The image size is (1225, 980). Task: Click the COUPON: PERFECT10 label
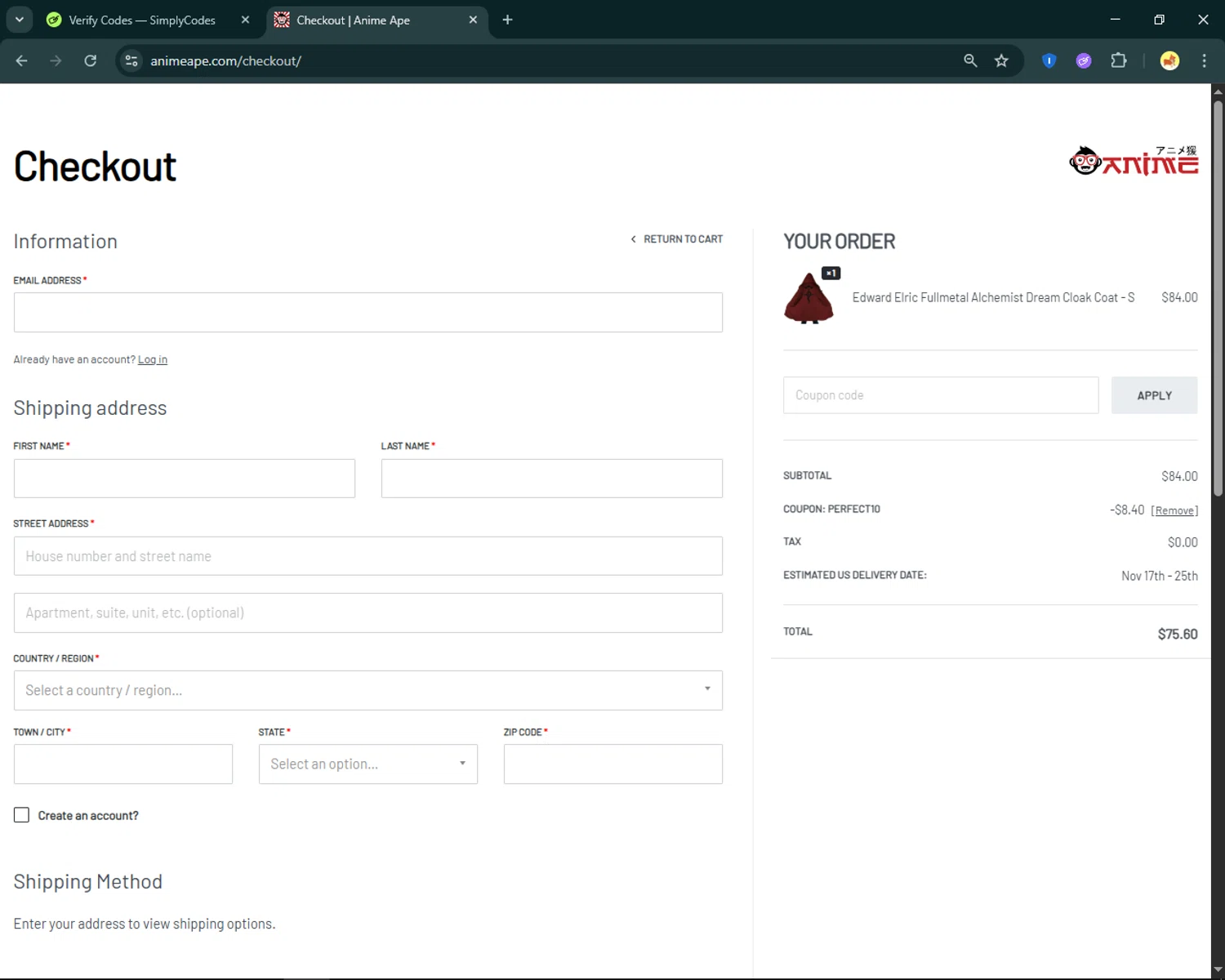point(831,509)
